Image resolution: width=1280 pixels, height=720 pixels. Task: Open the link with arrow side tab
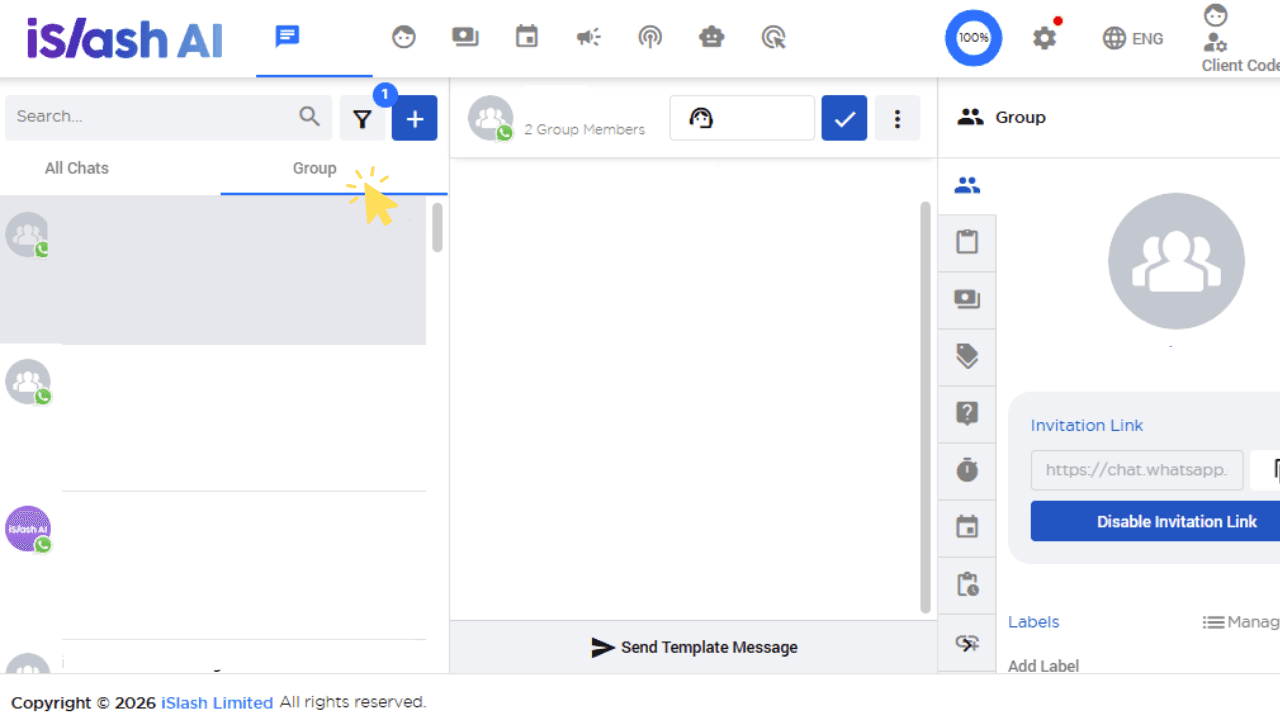(967, 643)
